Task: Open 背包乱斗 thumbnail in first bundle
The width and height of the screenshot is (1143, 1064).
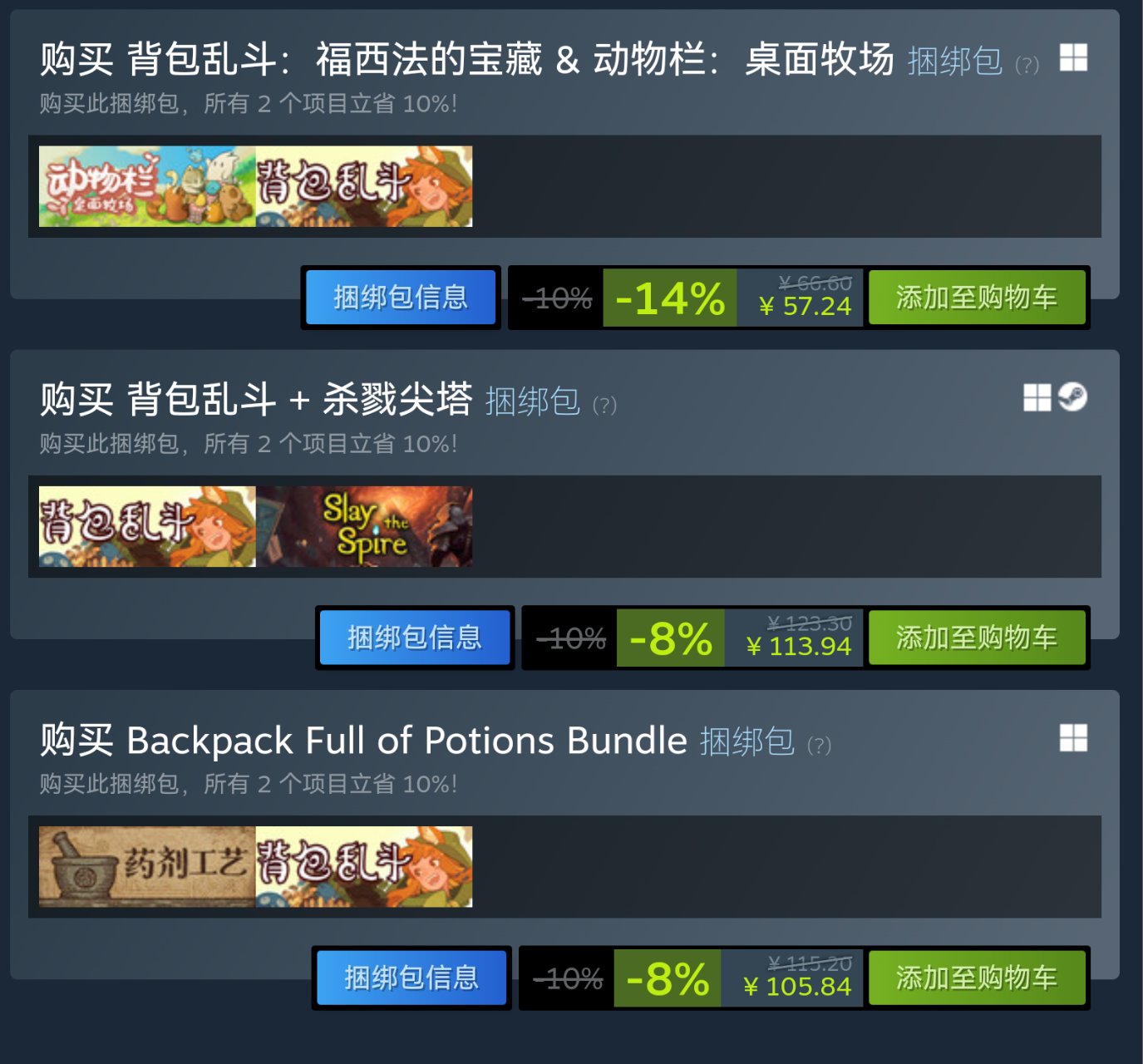Action: (x=364, y=186)
